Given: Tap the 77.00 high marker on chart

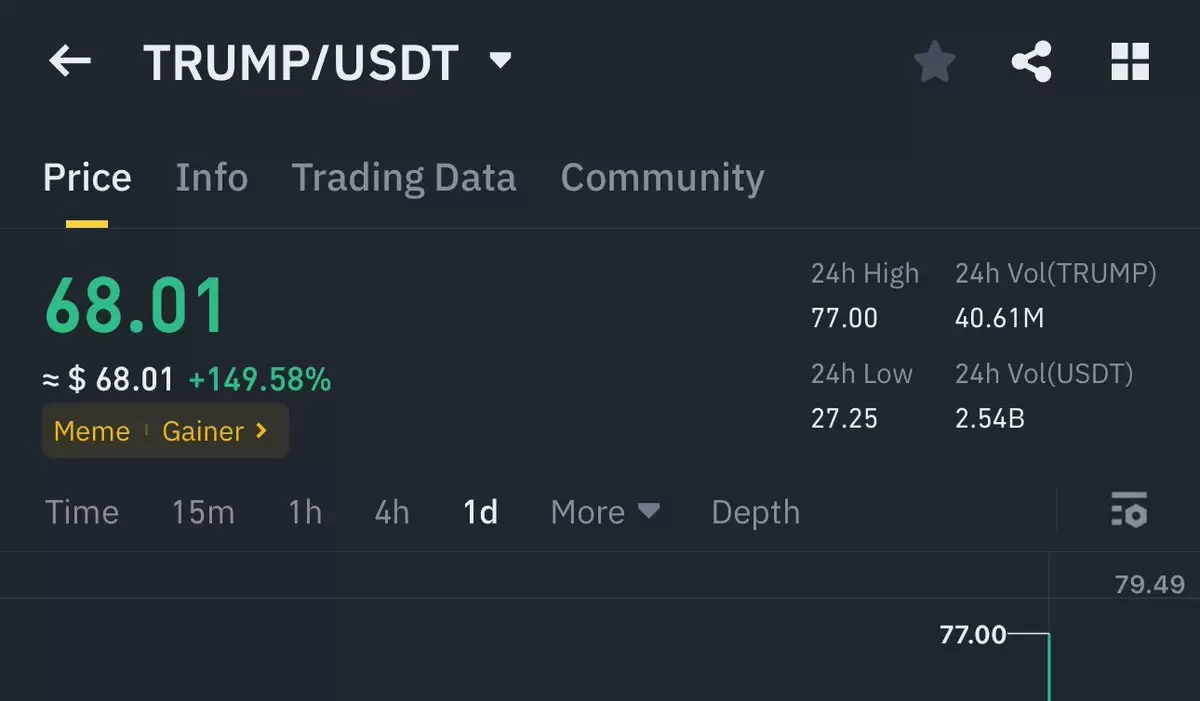Looking at the screenshot, I should click(x=973, y=634).
